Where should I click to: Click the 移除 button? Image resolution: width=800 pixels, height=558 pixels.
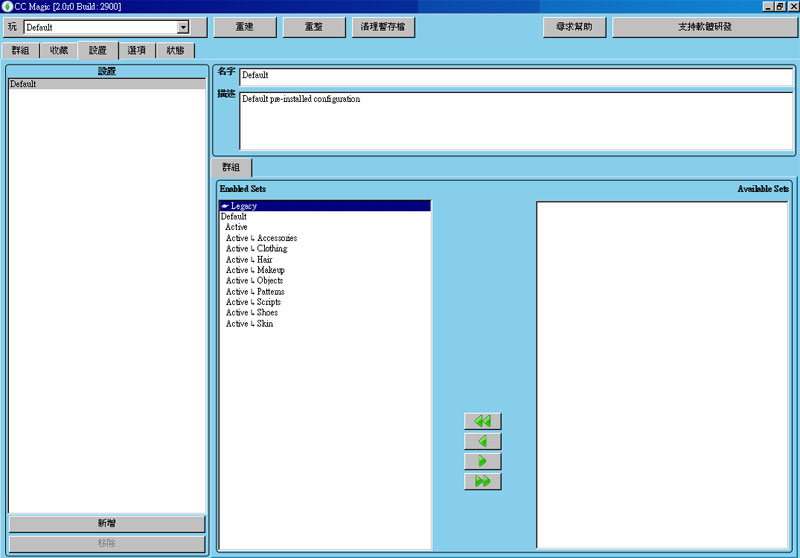[107, 544]
